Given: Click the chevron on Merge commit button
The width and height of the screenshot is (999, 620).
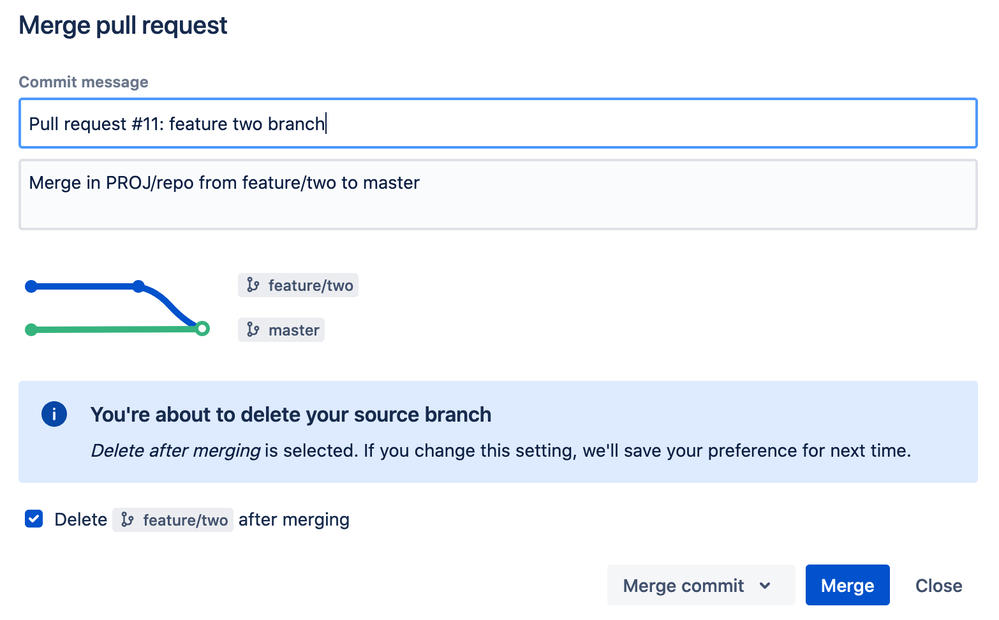Looking at the screenshot, I should pyautogui.click(x=765, y=586).
